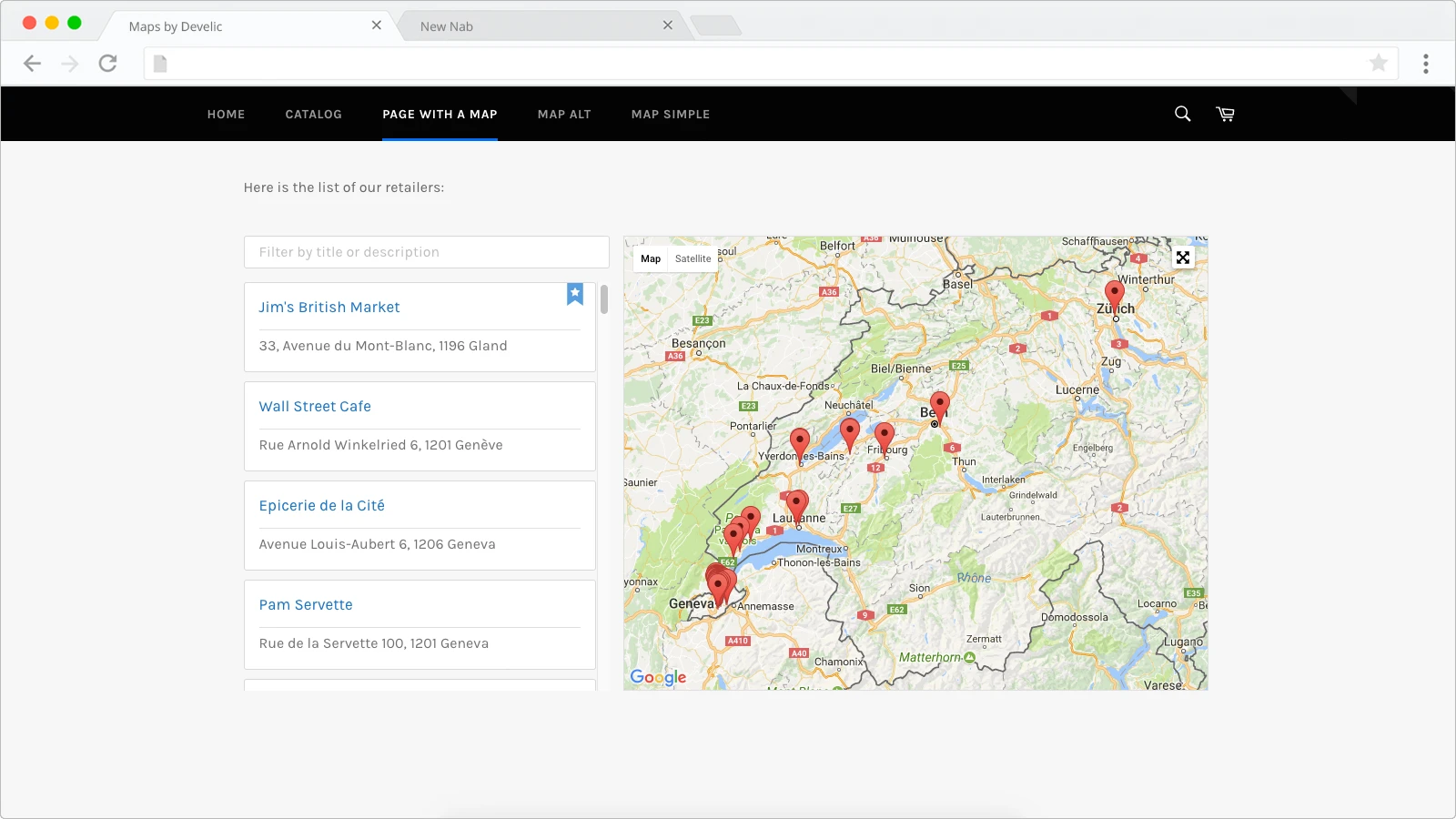Screen dimensions: 1456x819
Task: Focus the Filter by title or description field
Action: pyautogui.click(x=426, y=252)
